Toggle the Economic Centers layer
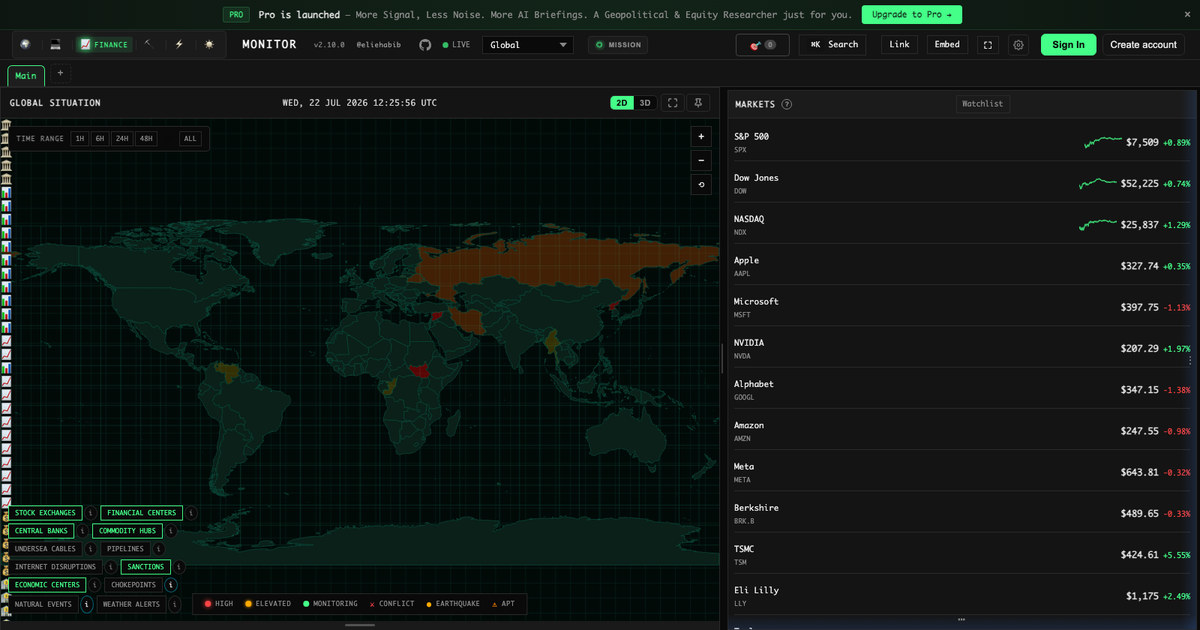The image size is (1200, 630). tap(47, 585)
